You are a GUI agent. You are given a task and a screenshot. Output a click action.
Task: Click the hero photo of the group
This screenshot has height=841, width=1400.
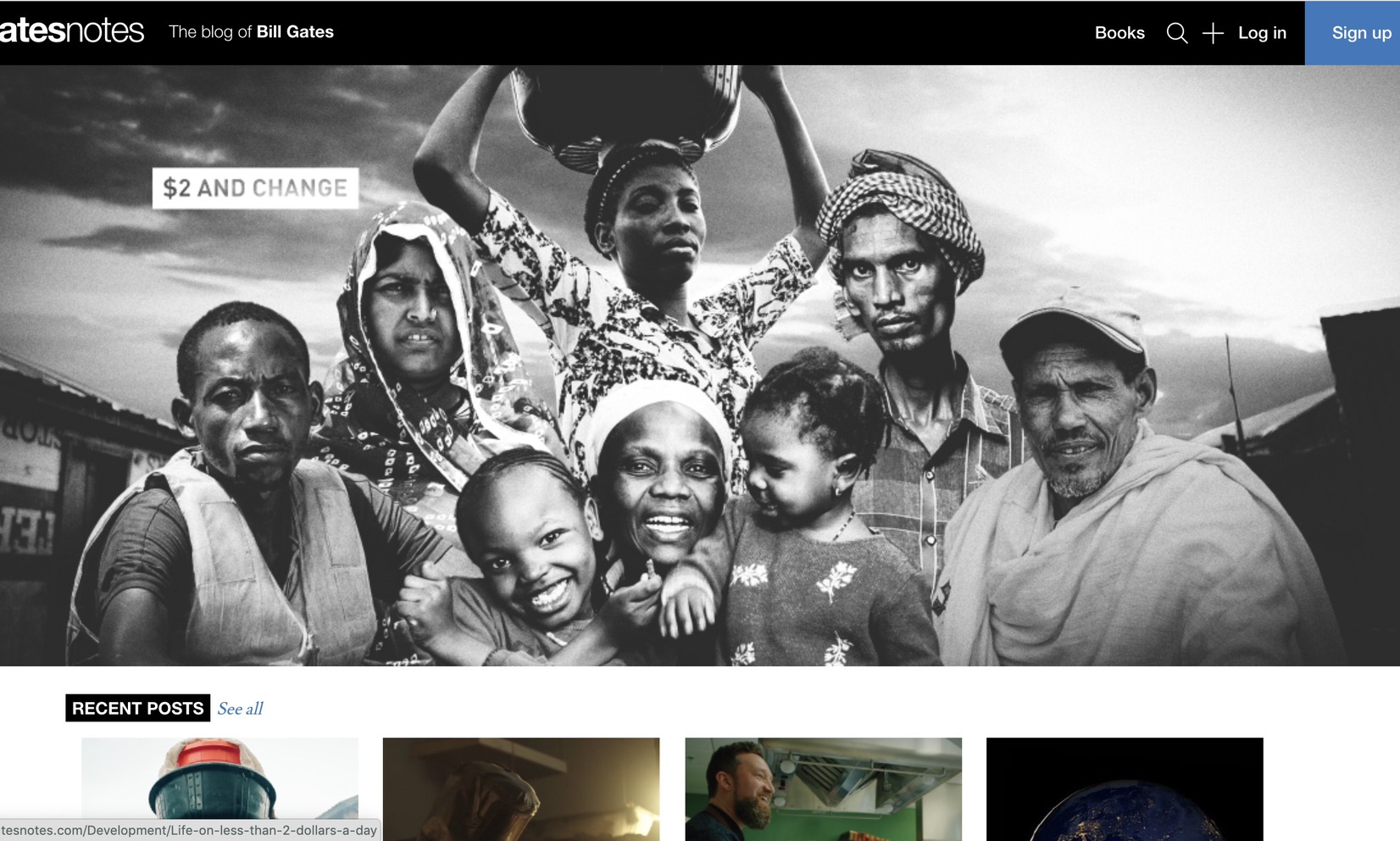tap(700, 365)
